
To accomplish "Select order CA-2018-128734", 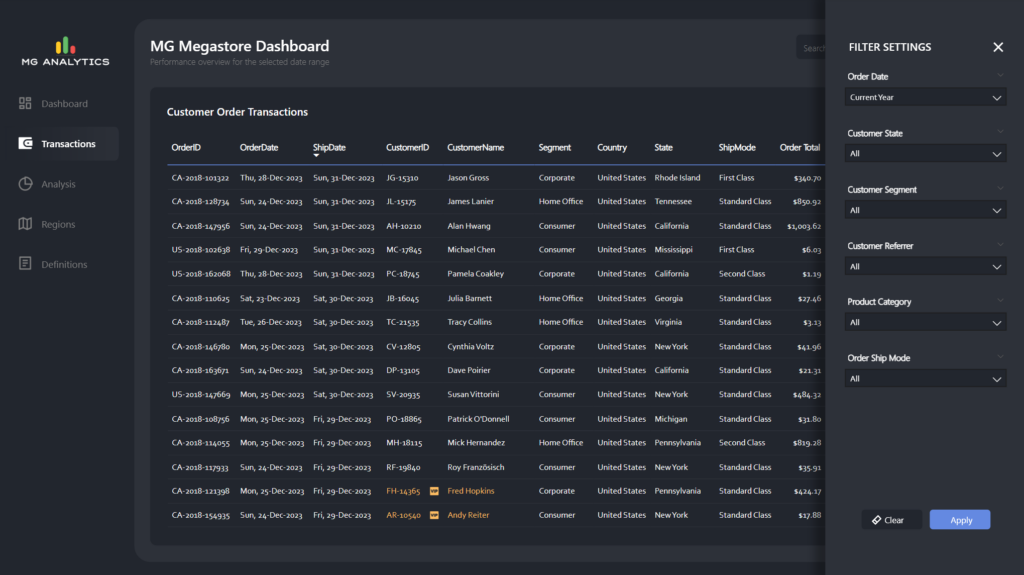I will 200,201.
